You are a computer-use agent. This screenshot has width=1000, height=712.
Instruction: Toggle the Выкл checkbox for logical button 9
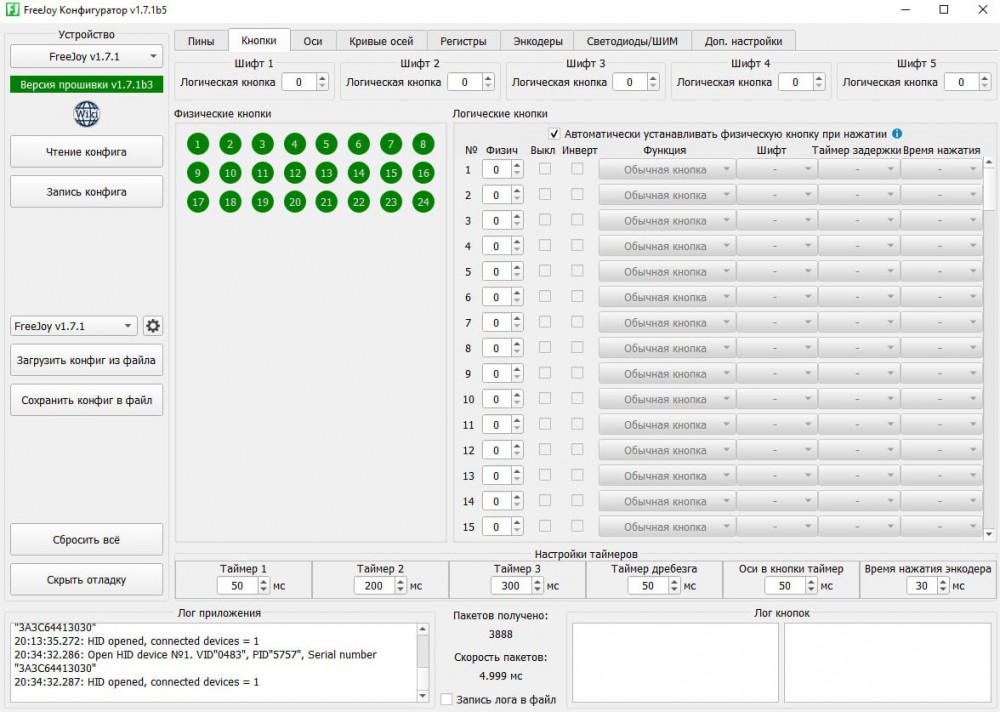[x=545, y=373]
